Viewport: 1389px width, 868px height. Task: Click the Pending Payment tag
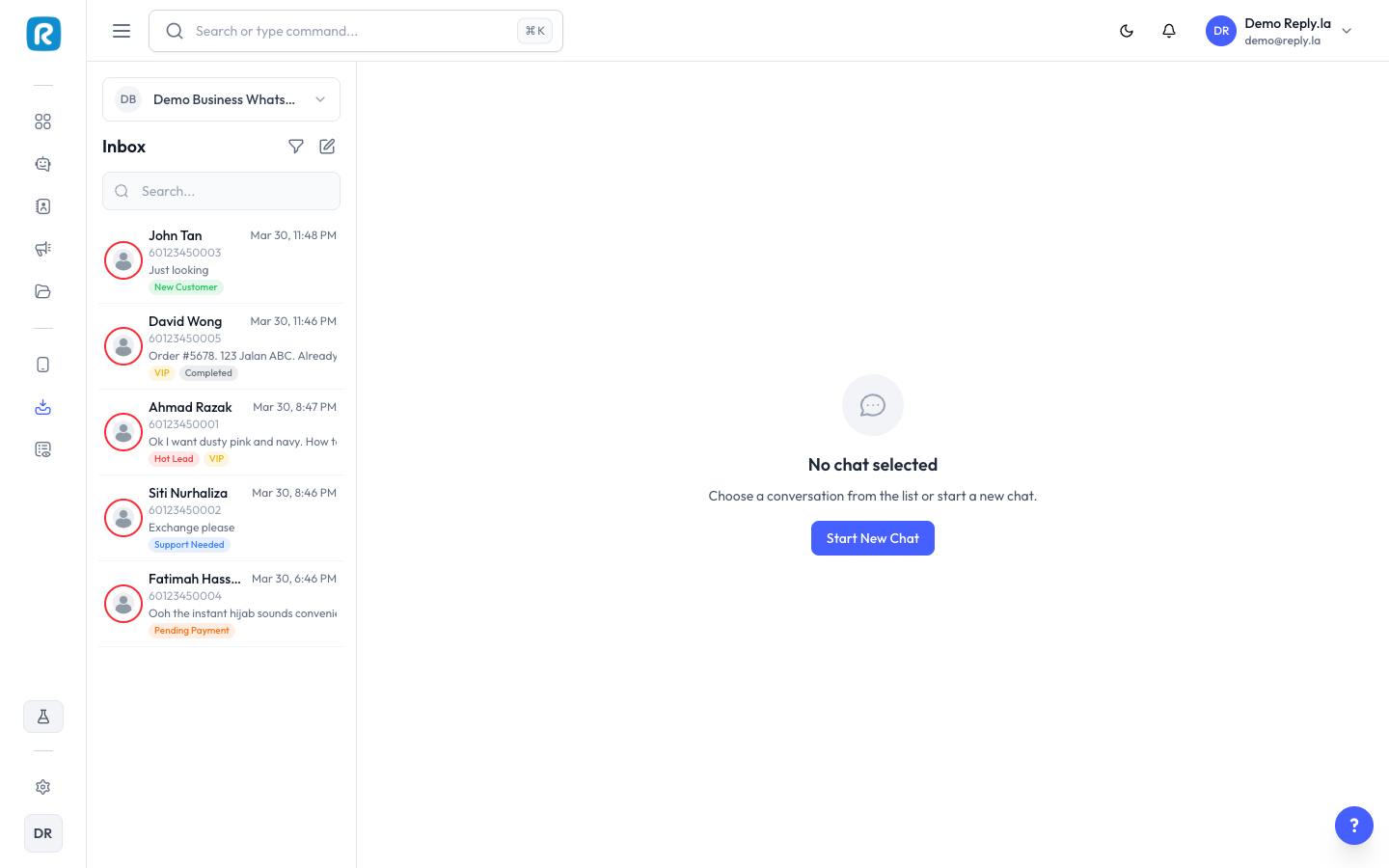tap(192, 631)
